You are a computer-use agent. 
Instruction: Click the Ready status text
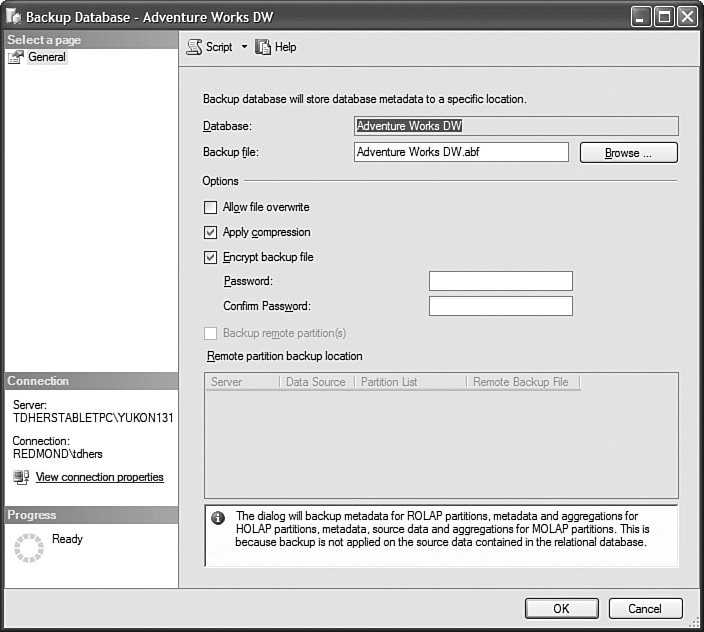pyautogui.click(x=67, y=539)
